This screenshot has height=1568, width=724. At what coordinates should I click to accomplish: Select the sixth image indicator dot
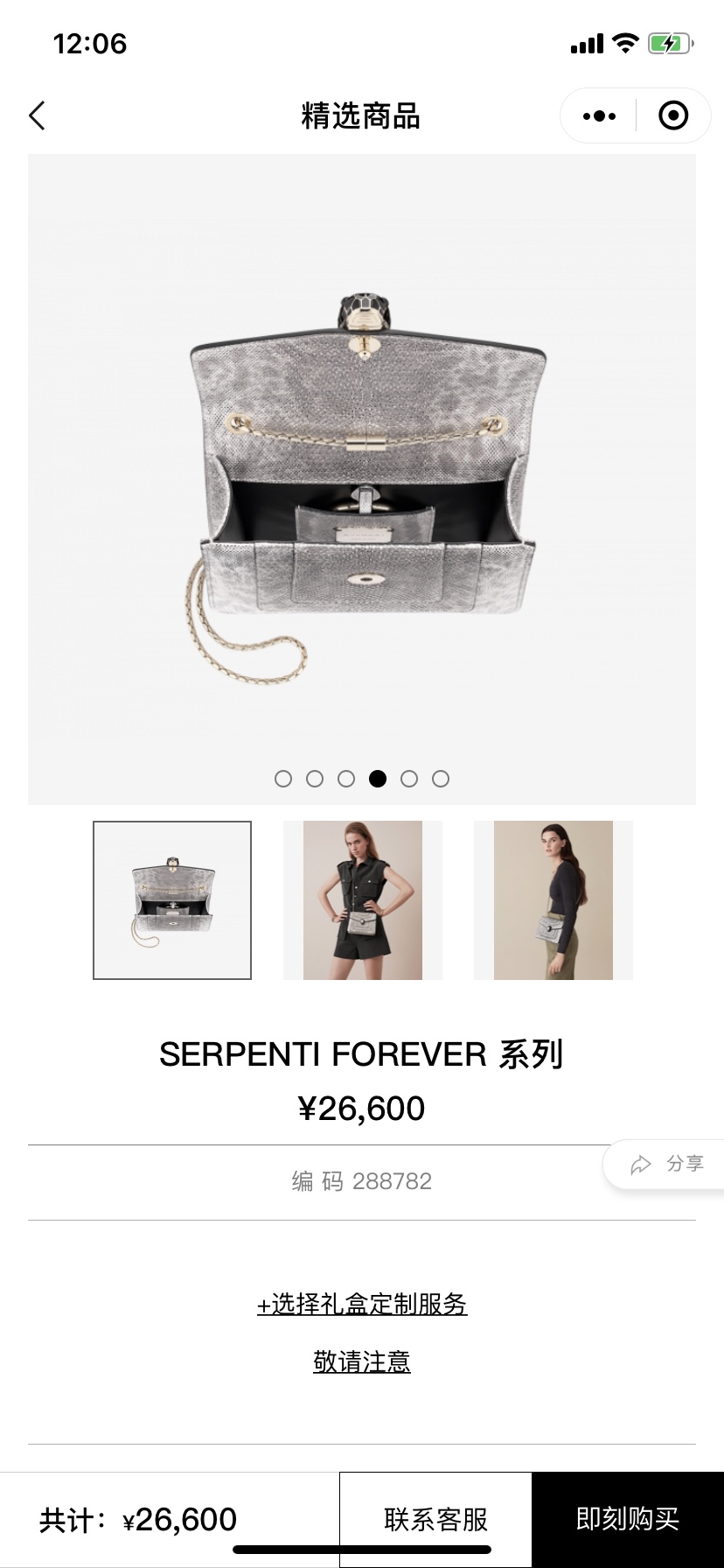[x=441, y=779]
